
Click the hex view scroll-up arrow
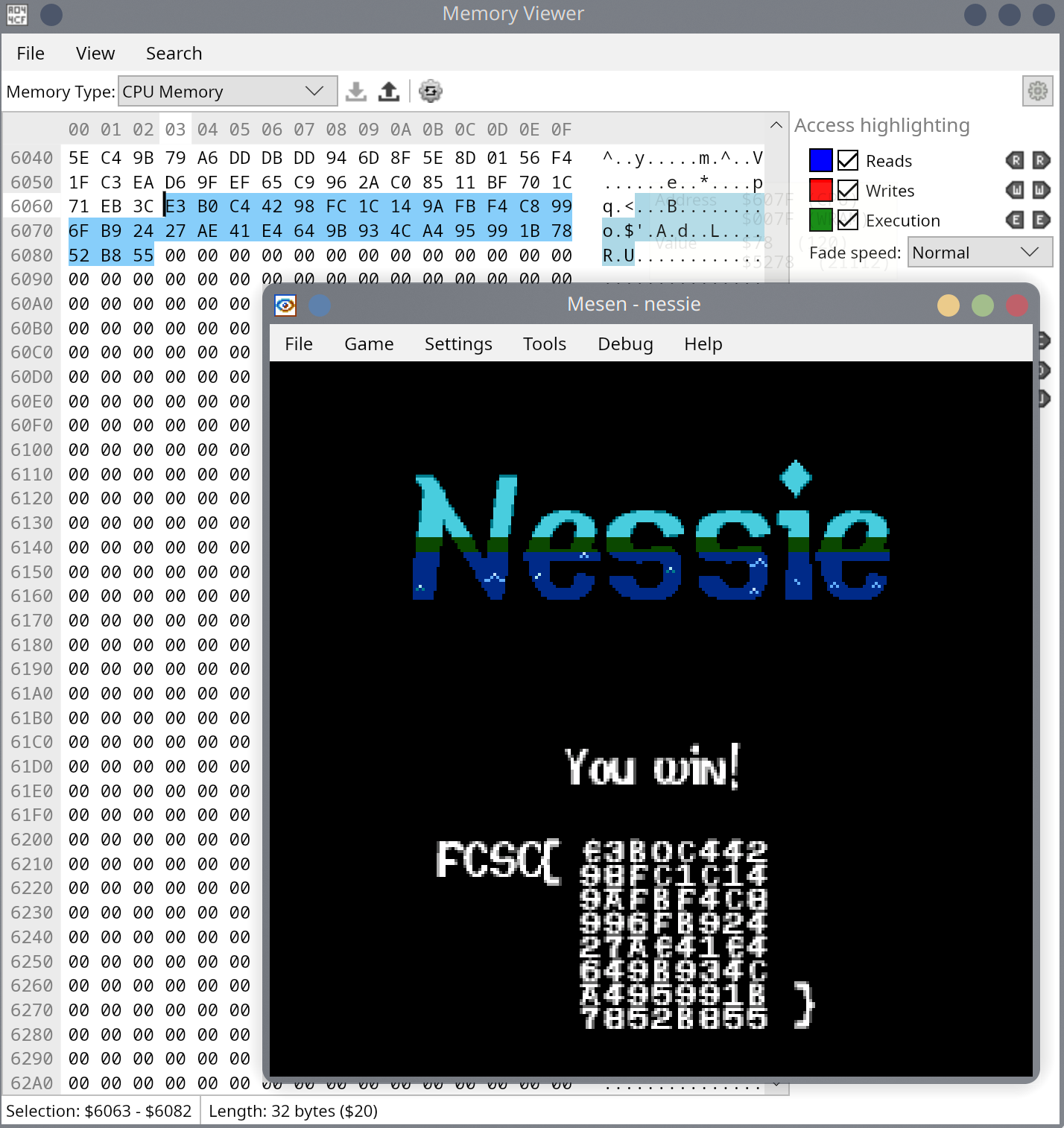(x=776, y=124)
